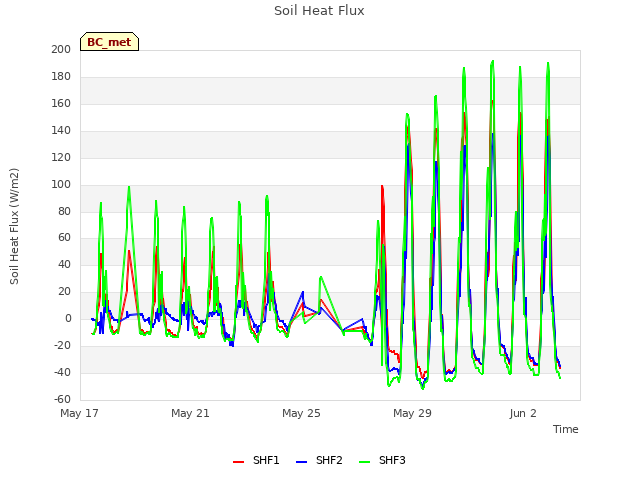Click the 120 y-axis label
The width and height of the screenshot is (640, 480).
point(61,157)
